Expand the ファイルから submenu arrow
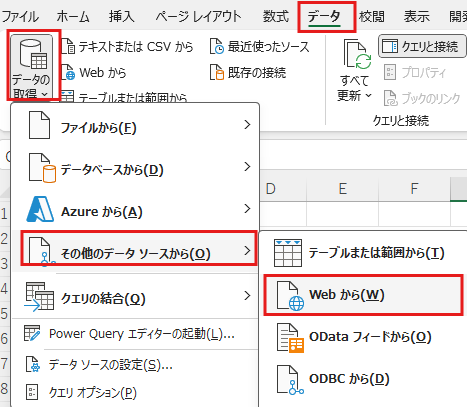 click(x=247, y=125)
